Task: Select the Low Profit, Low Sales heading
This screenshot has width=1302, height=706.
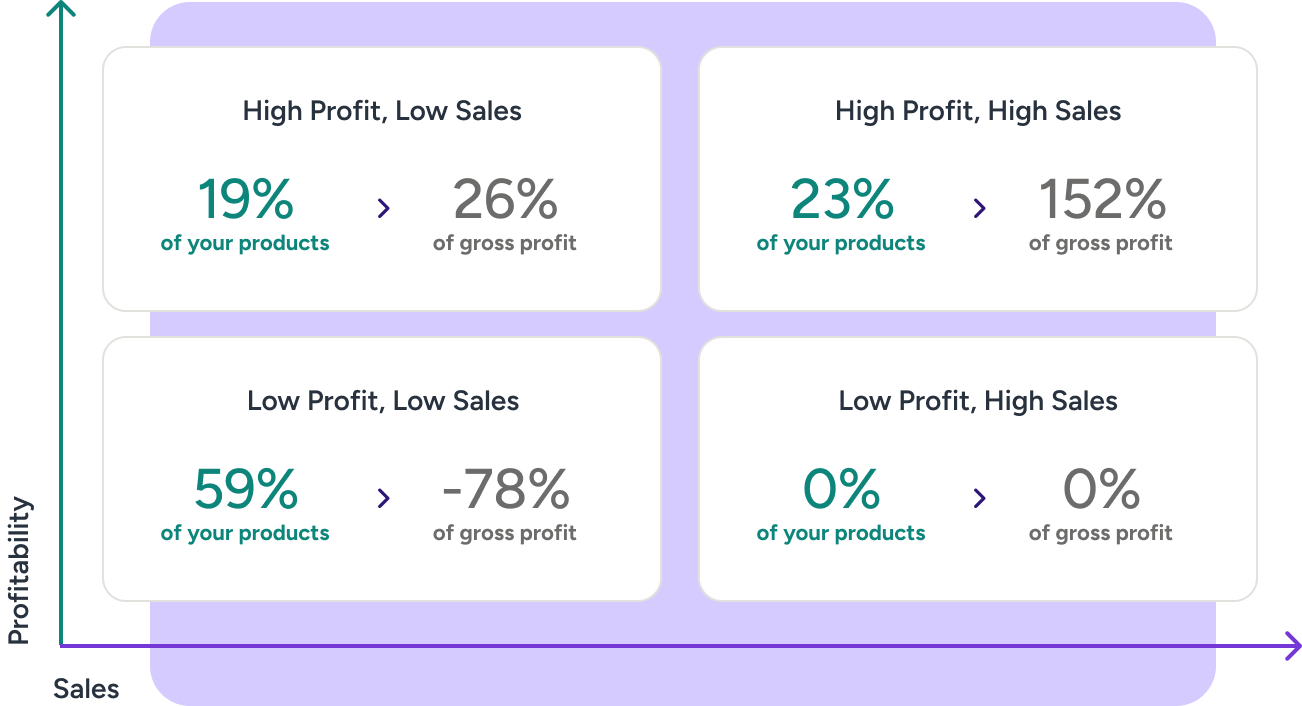Action: 383,401
